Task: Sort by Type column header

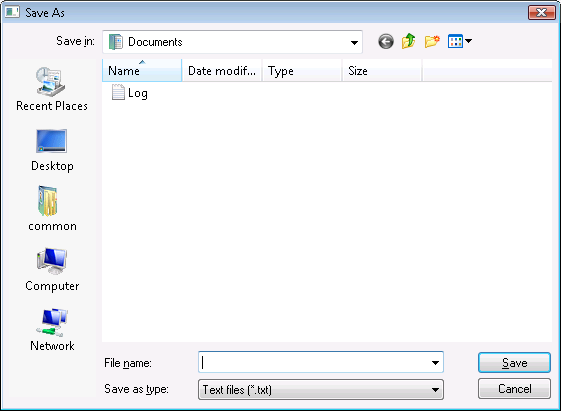Action: 302,70
